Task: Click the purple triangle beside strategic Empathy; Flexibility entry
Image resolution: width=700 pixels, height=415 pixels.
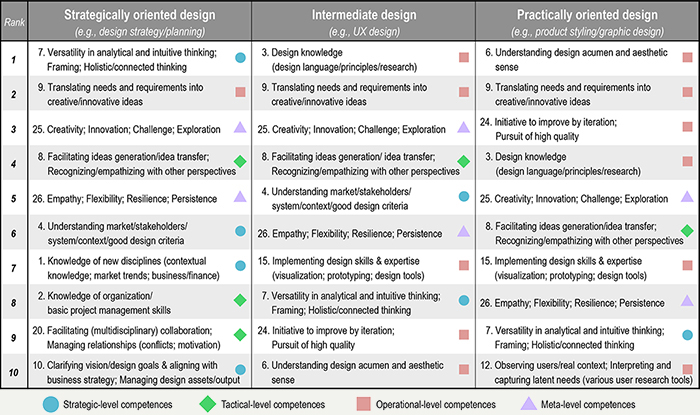Action: (x=240, y=196)
